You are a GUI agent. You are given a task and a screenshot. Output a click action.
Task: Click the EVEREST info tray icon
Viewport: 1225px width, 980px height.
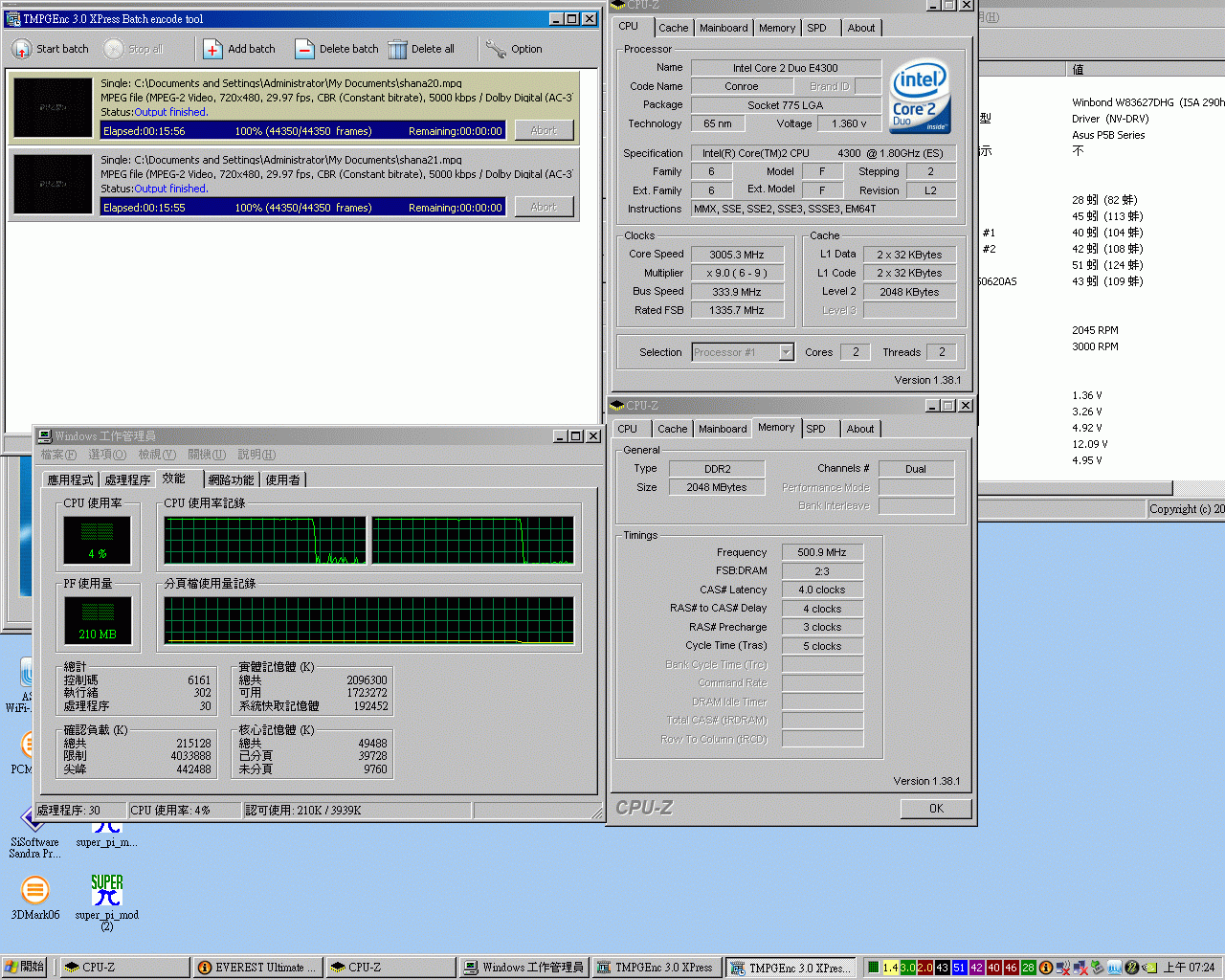pyautogui.click(x=1046, y=968)
